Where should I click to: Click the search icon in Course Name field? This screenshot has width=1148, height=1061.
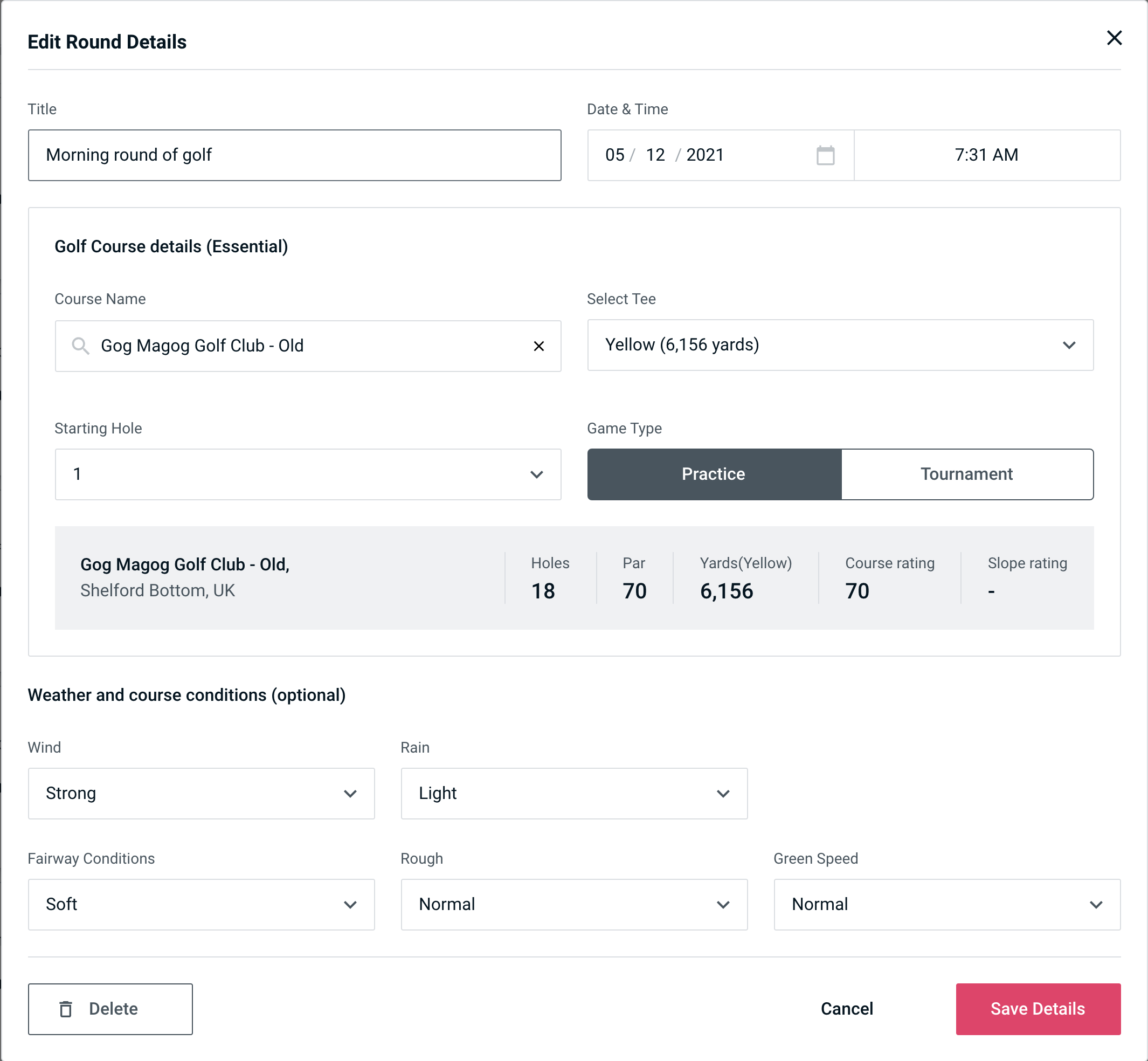pyautogui.click(x=81, y=345)
